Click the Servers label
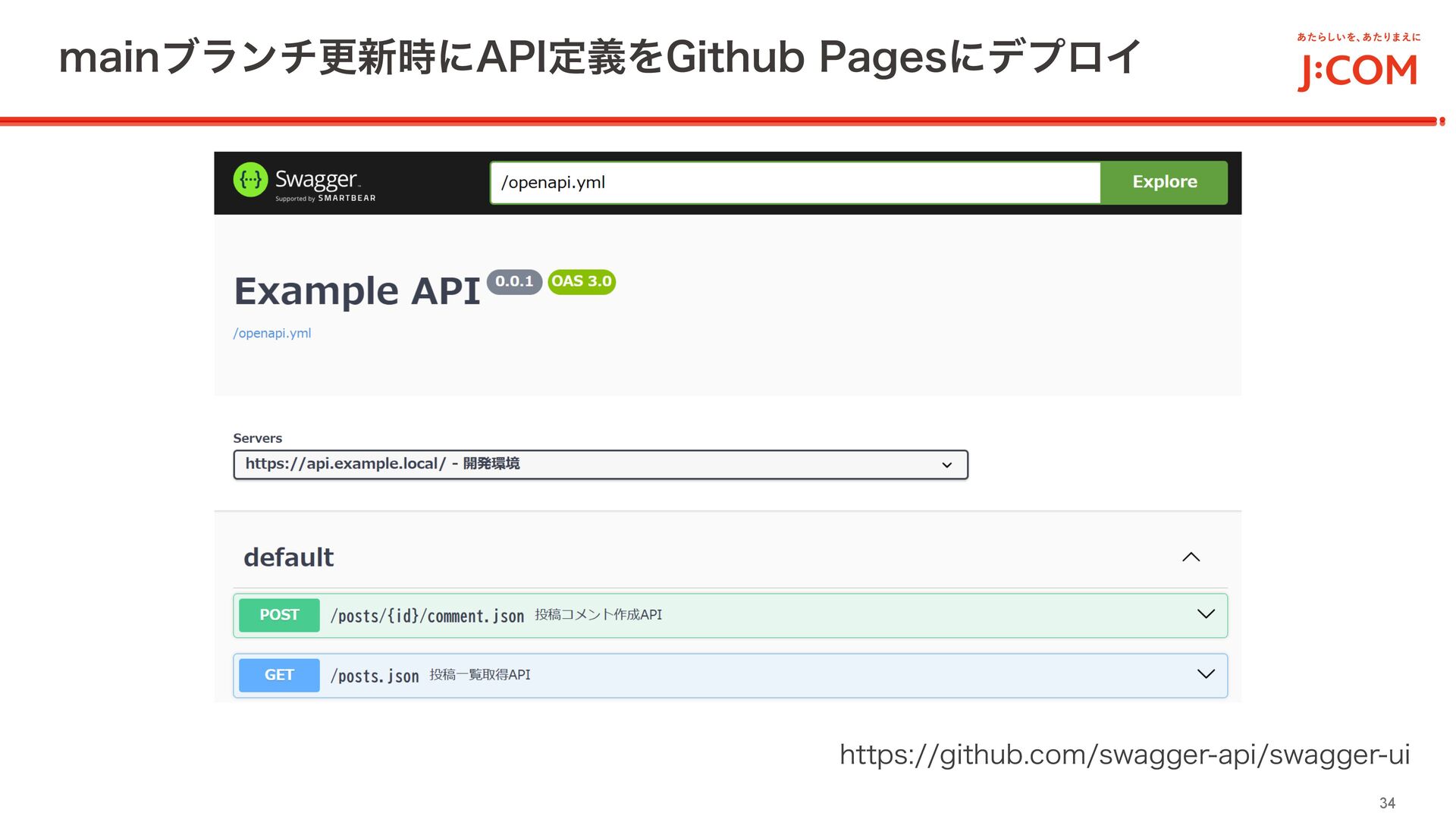 tap(257, 438)
